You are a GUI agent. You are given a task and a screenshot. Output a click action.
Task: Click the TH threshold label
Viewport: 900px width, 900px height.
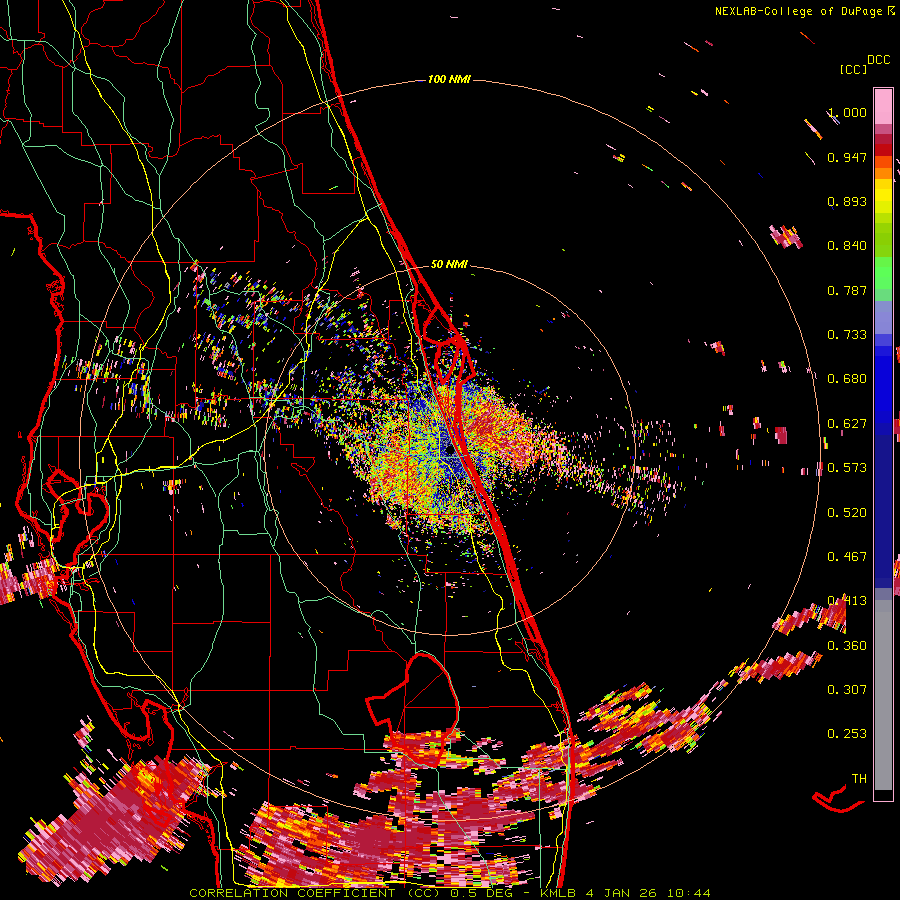[x=859, y=779]
